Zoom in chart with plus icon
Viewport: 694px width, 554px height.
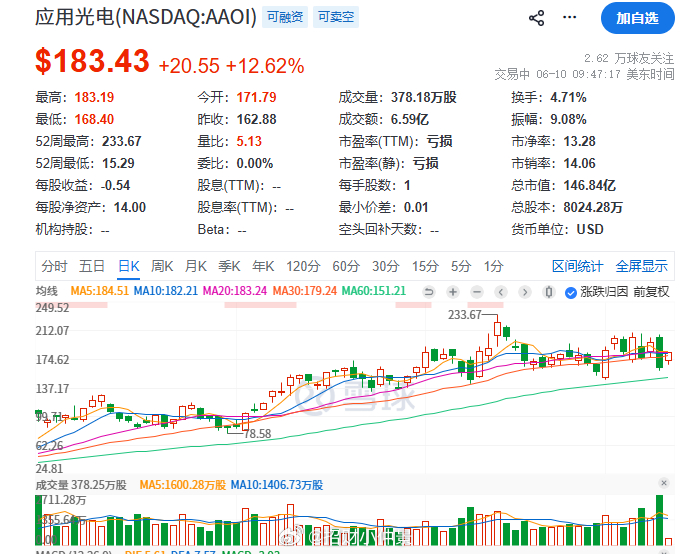[x=452, y=292]
